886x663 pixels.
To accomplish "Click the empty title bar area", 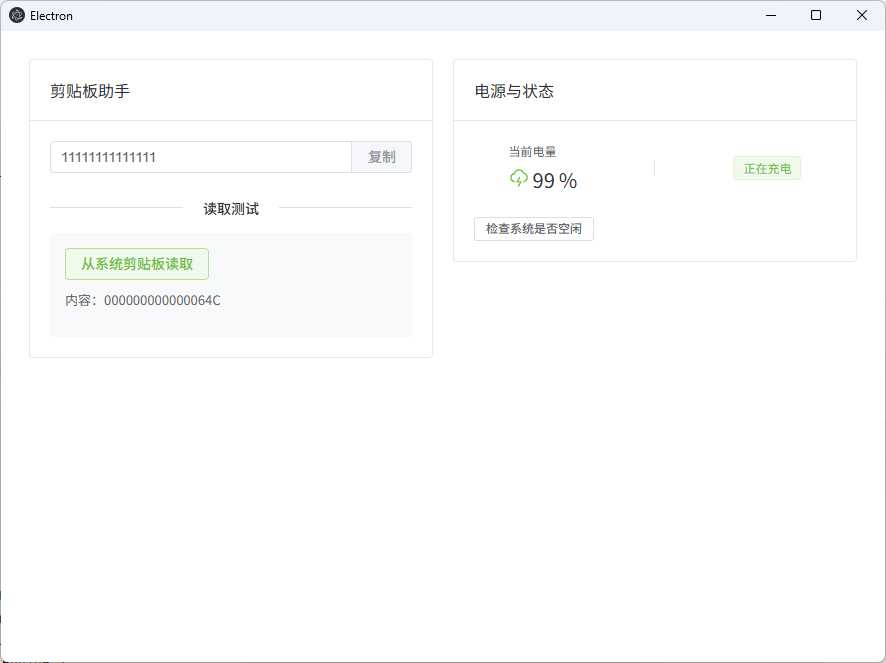I will click(x=400, y=16).
